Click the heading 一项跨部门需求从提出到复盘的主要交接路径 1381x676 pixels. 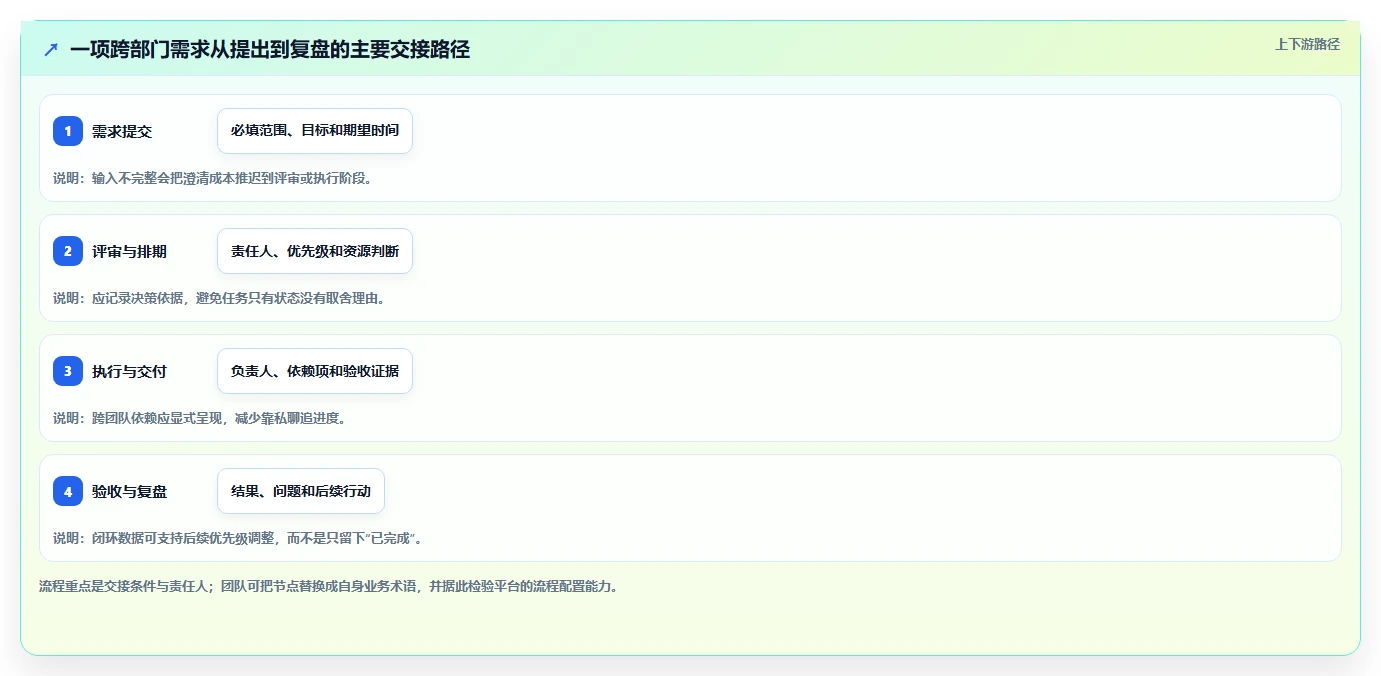tap(270, 49)
